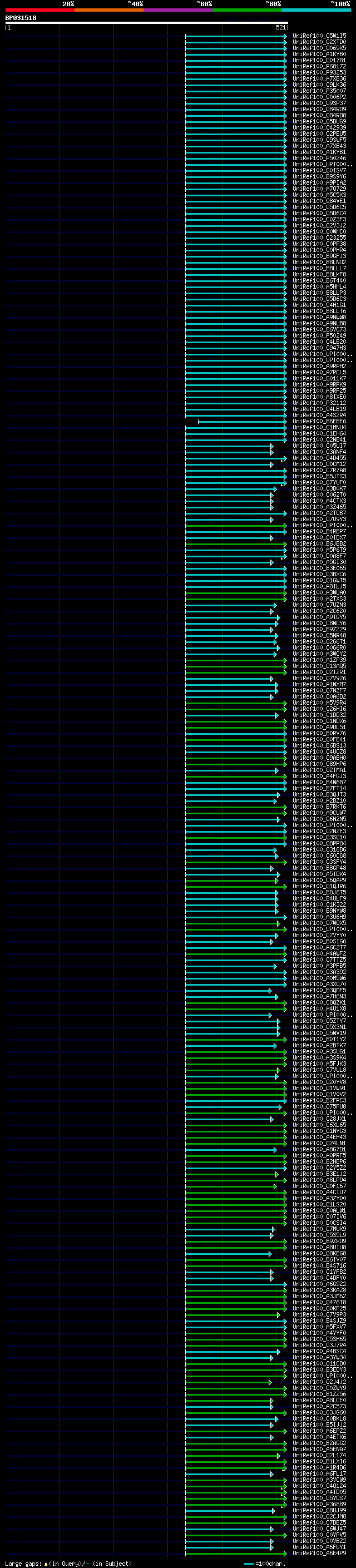Select label UniRef100_A2TQB7
This screenshot has height=1568, width=356.
click(319, 513)
